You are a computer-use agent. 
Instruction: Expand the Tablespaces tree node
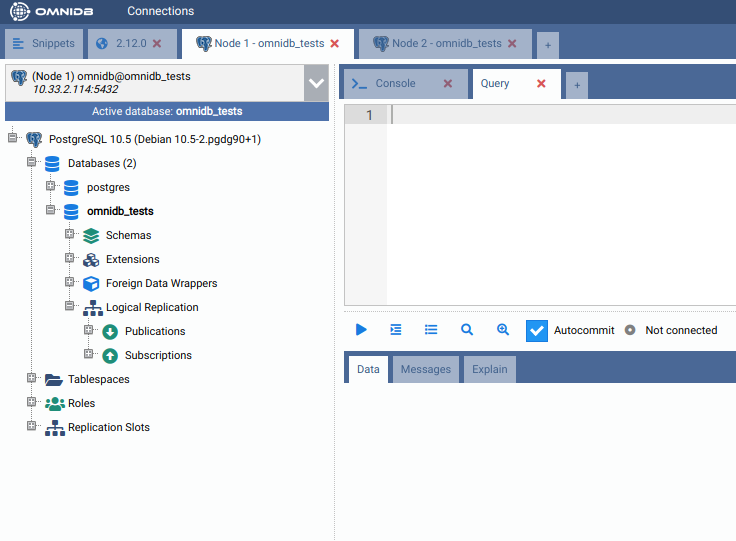pyautogui.click(x=32, y=379)
